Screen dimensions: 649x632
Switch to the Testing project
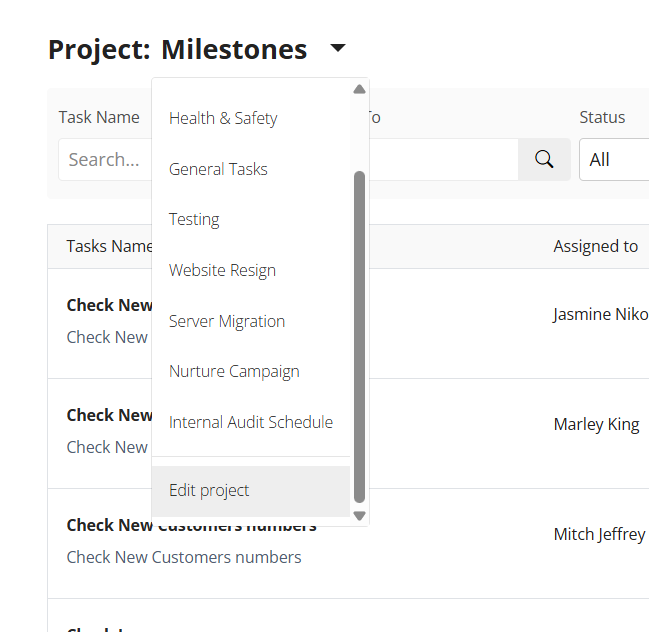[194, 219]
